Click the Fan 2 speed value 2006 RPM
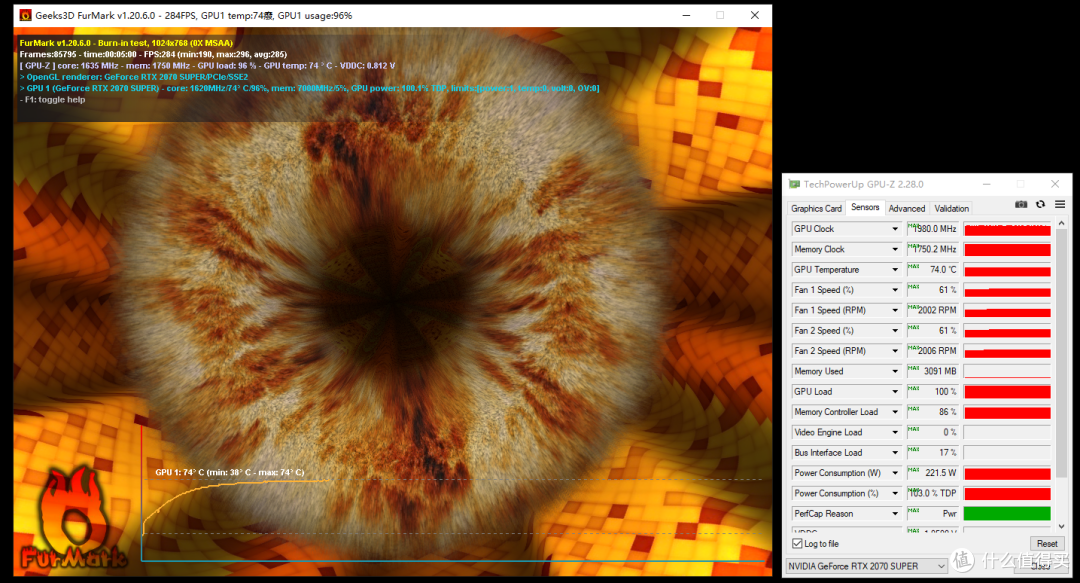Image resolution: width=1080 pixels, height=583 pixels. (933, 351)
